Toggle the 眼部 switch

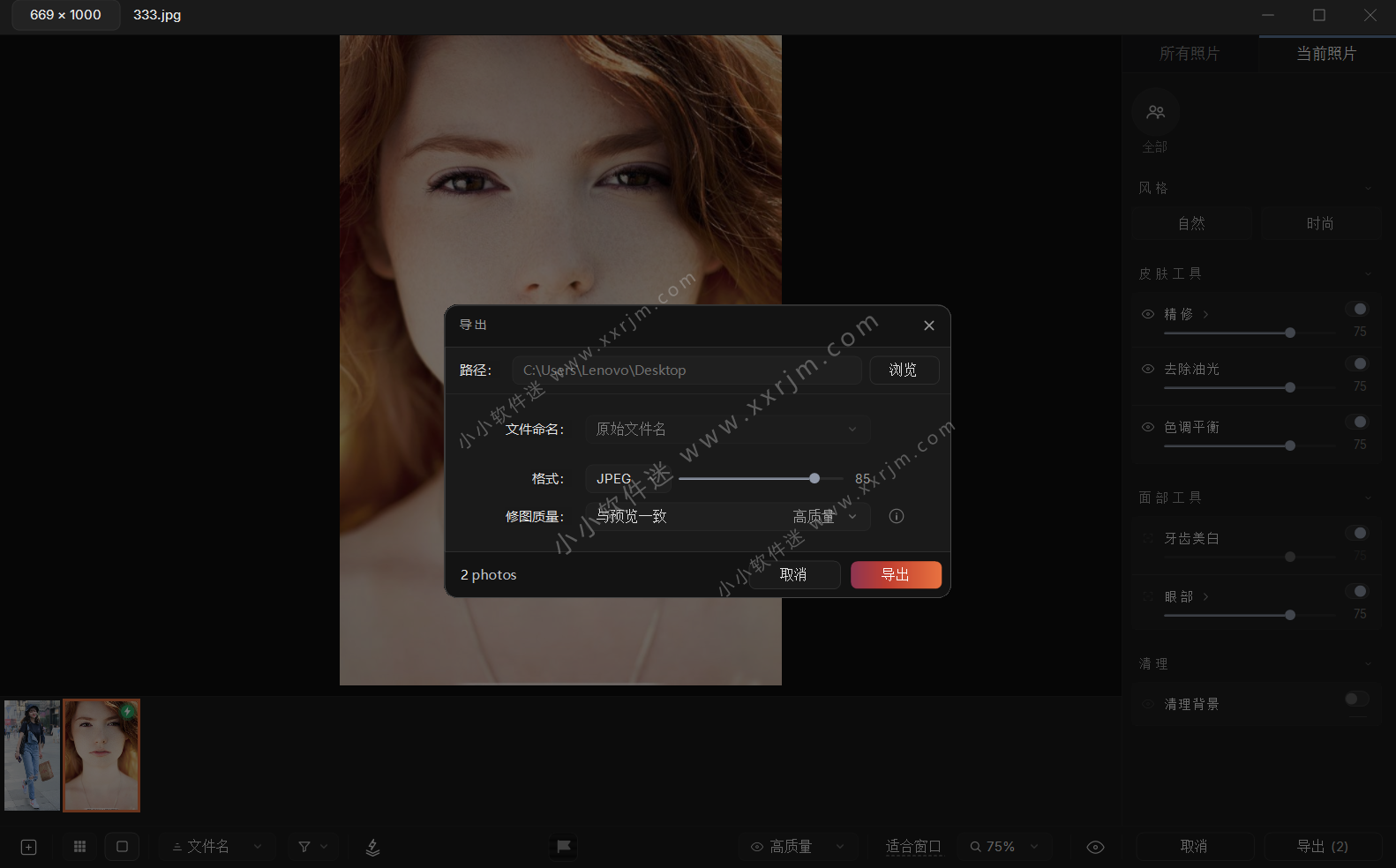1356,591
